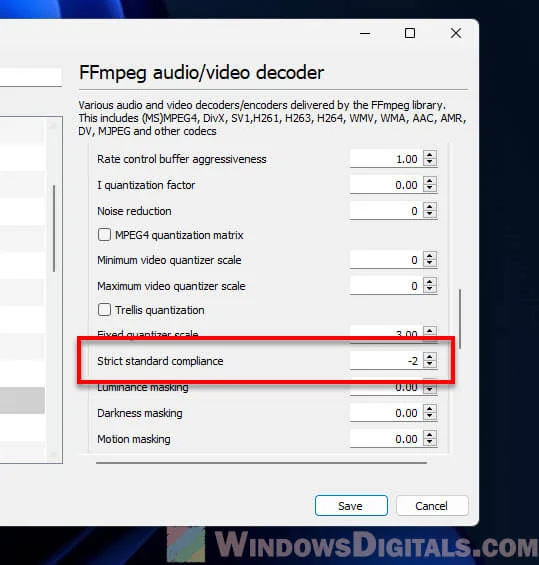
Task: Enable Trellis quantization checkbox
Action: (x=104, y=310)
